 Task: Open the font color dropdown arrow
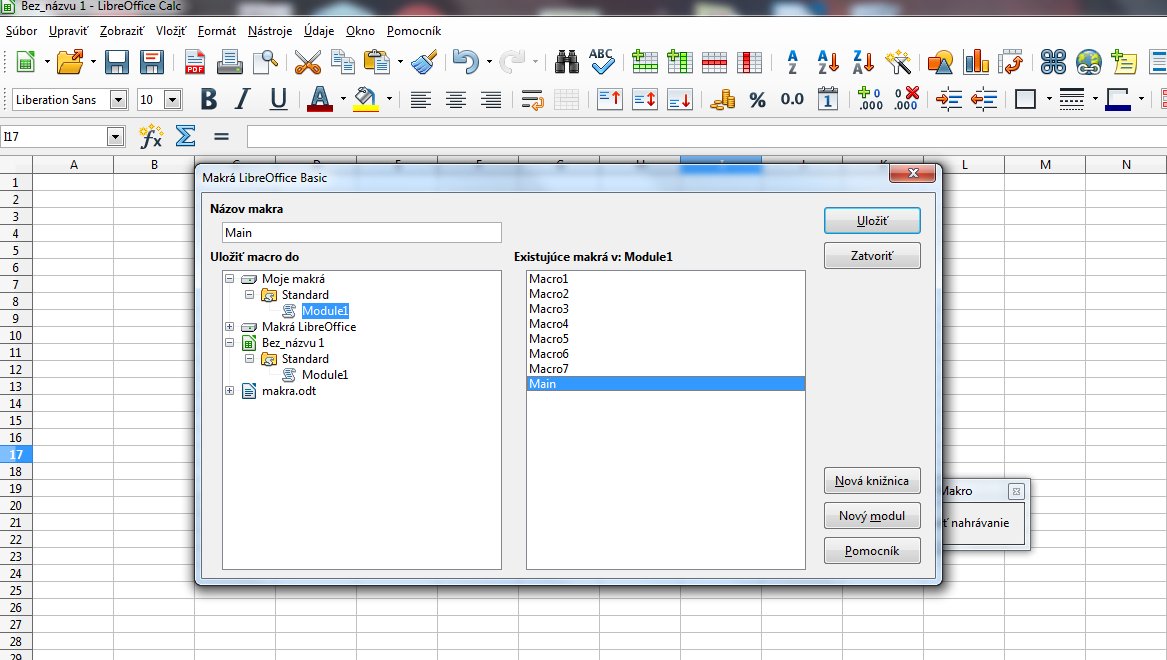pyautogui.click(x=343, y=100)
